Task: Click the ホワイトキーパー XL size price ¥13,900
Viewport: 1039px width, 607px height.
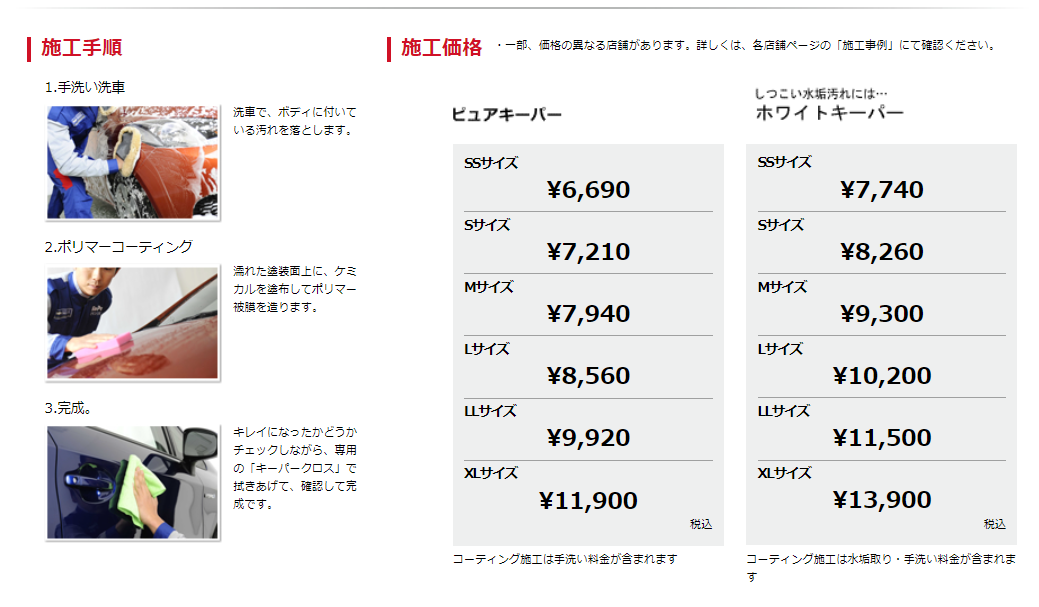Action: coord(881,500)
